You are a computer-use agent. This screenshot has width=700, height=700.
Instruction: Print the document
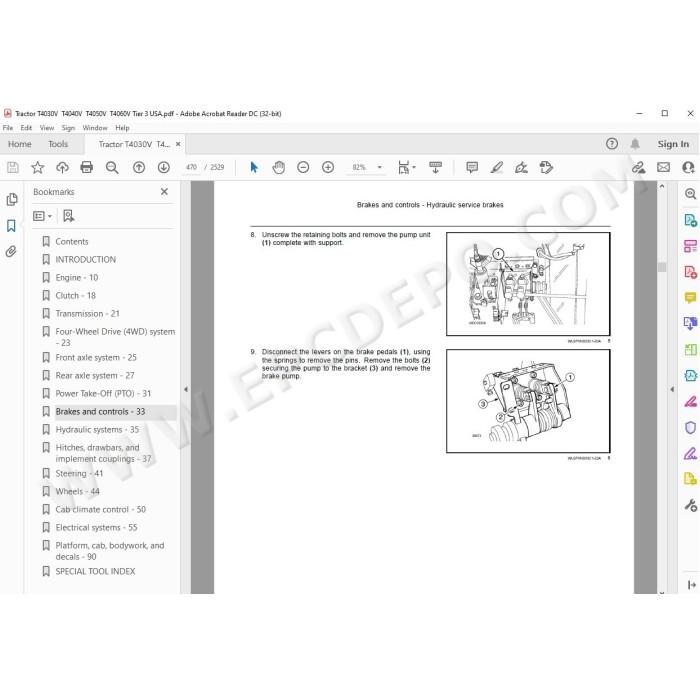[87, 167]
